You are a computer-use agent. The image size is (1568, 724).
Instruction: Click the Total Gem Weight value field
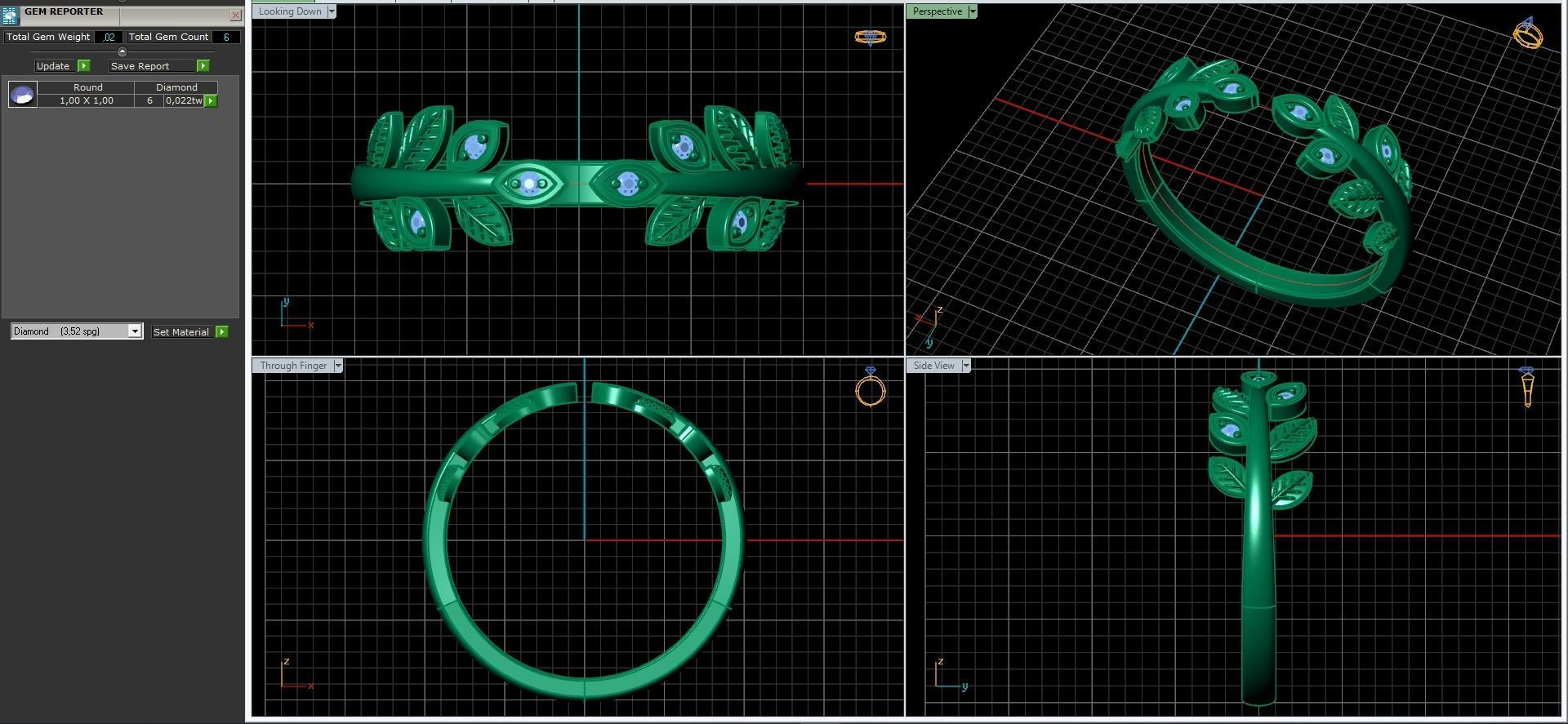coord(109,37)
